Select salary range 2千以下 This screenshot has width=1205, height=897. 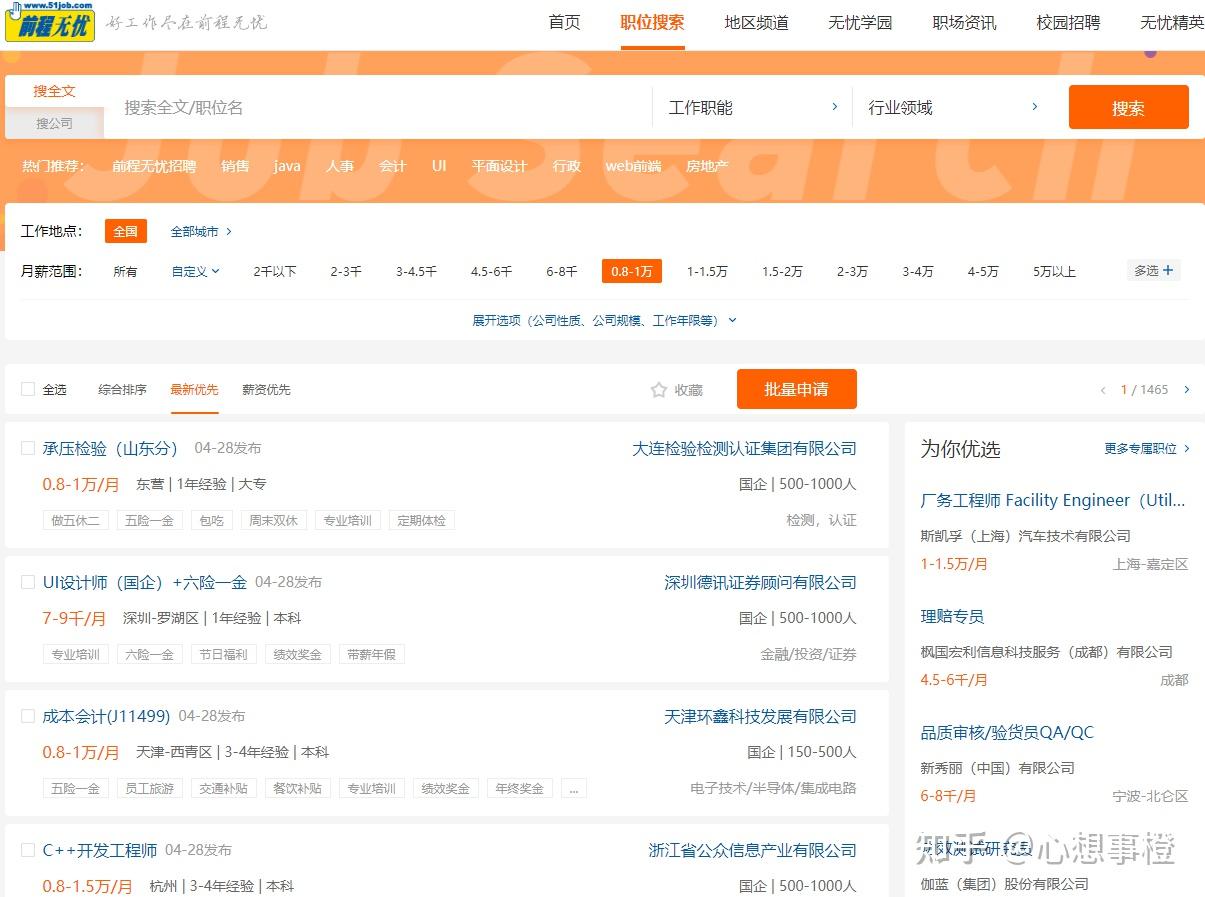click(x=275, y=271)
